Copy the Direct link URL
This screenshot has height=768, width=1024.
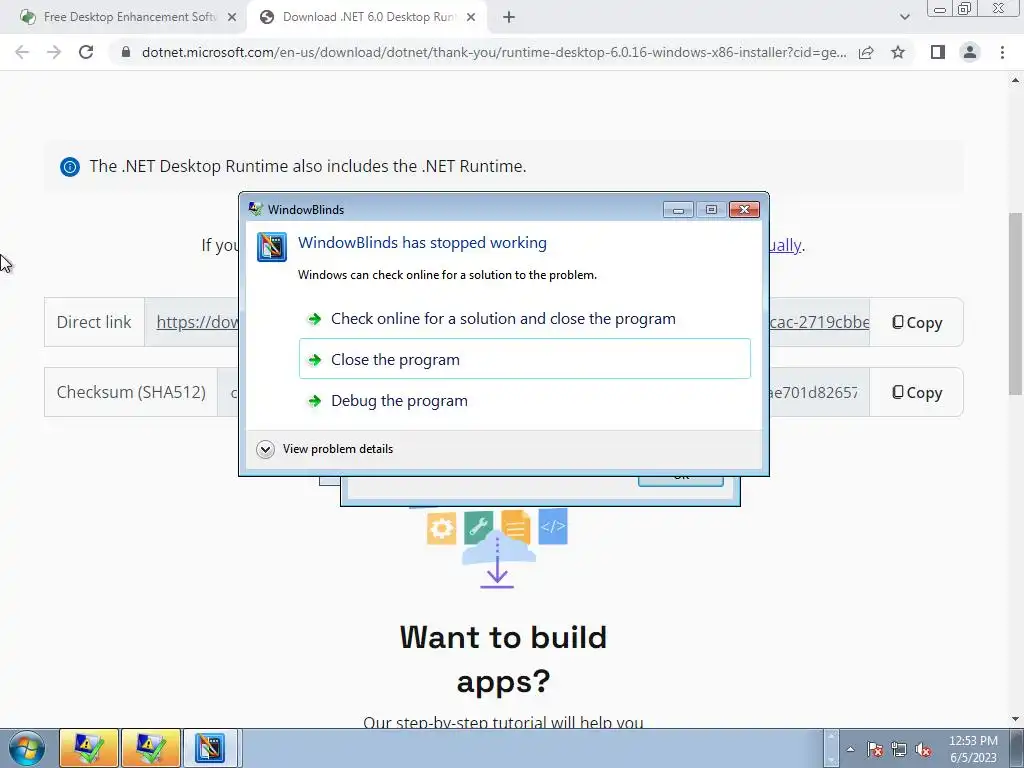coord(917,323)
